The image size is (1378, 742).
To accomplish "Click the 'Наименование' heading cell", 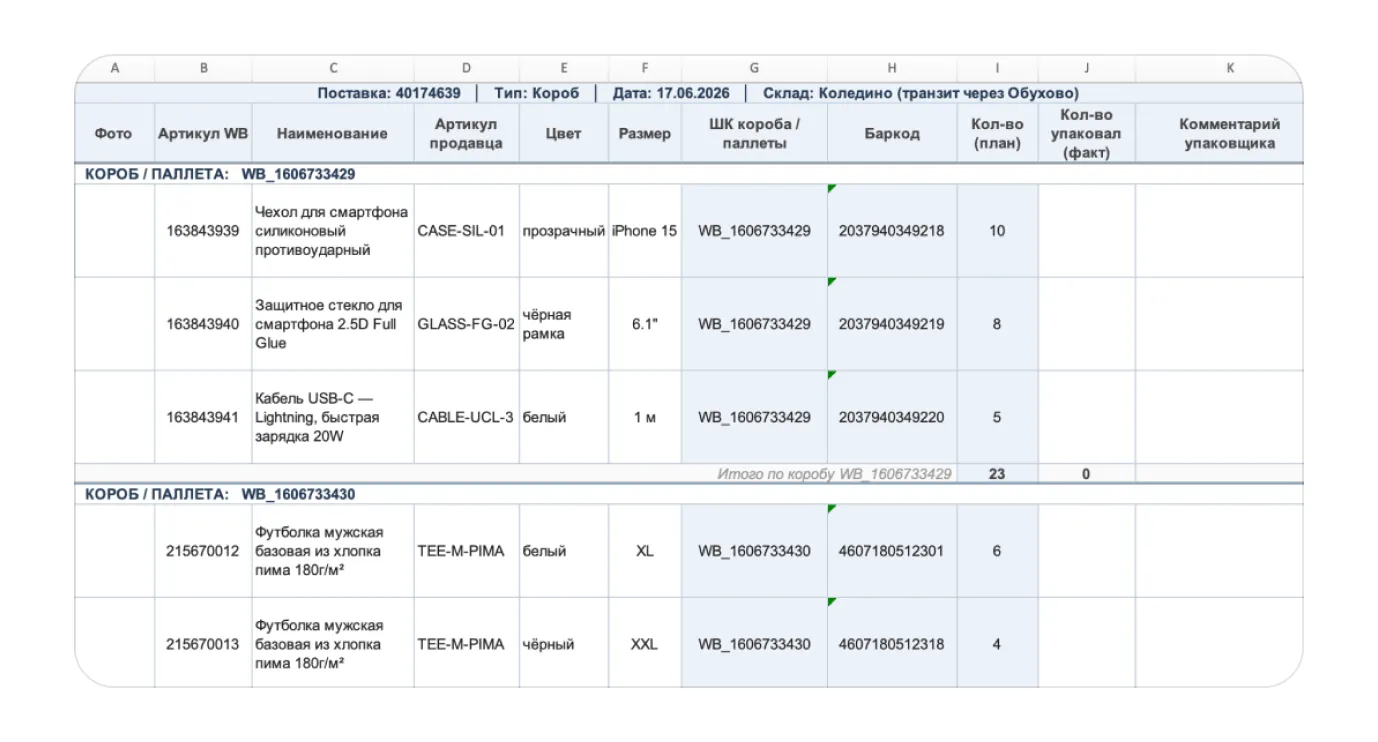I will [x=333, y=133].
